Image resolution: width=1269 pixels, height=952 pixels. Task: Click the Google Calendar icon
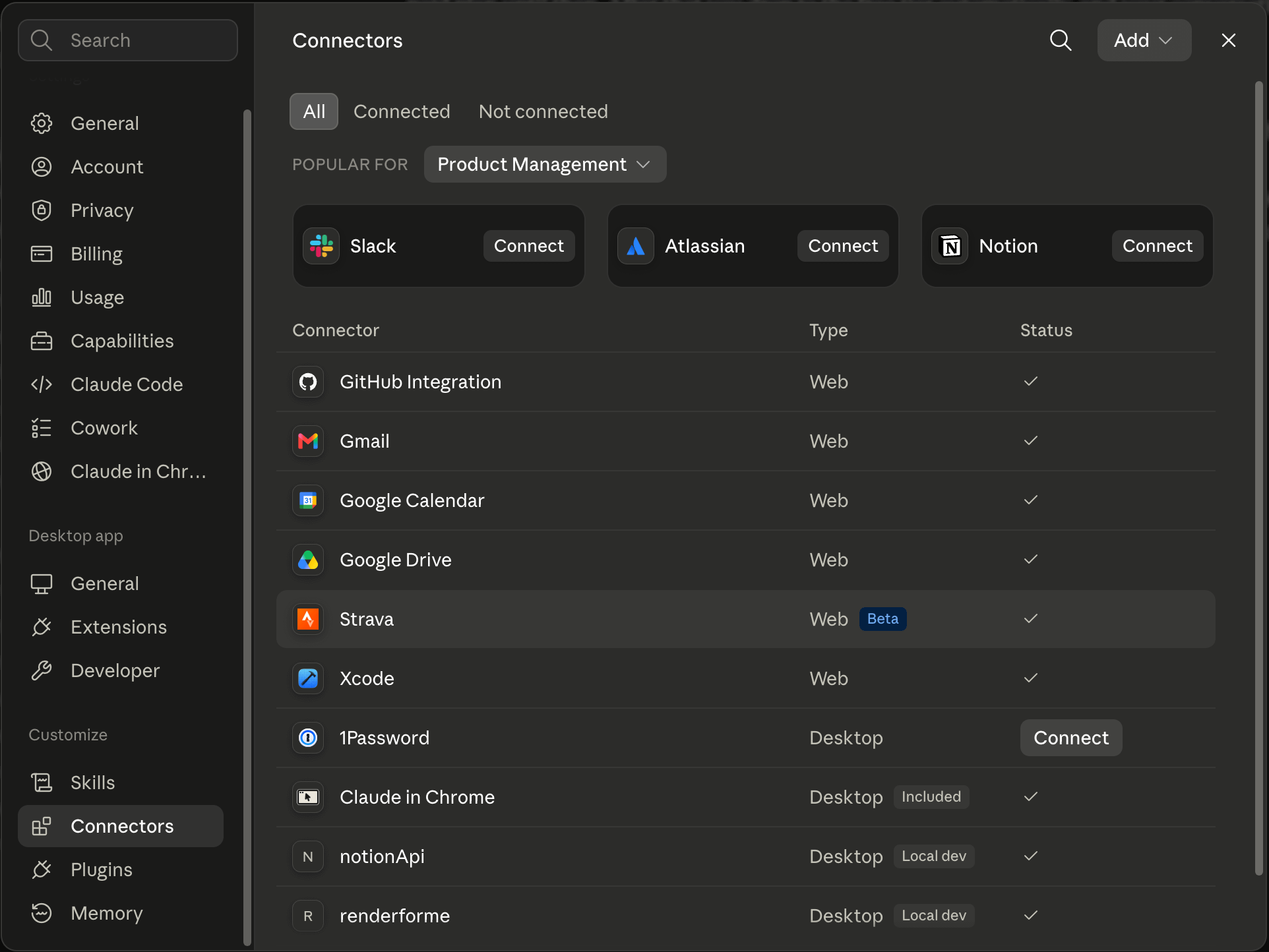pyautogui.click(x=308, y=500)
